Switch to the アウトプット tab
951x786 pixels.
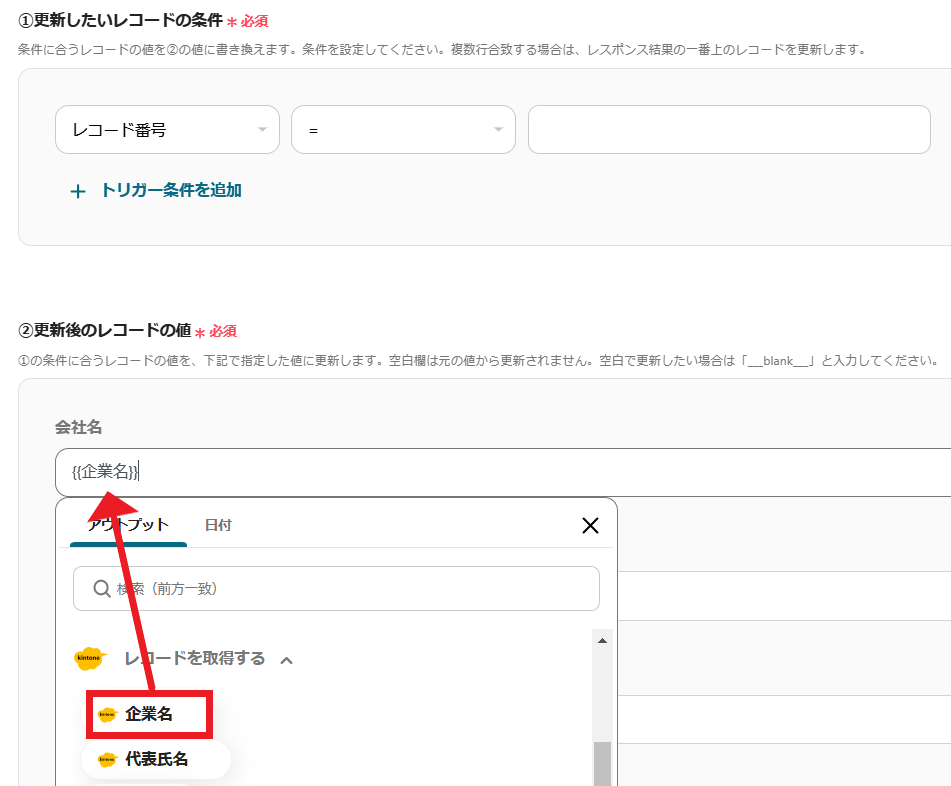[128, 525]
